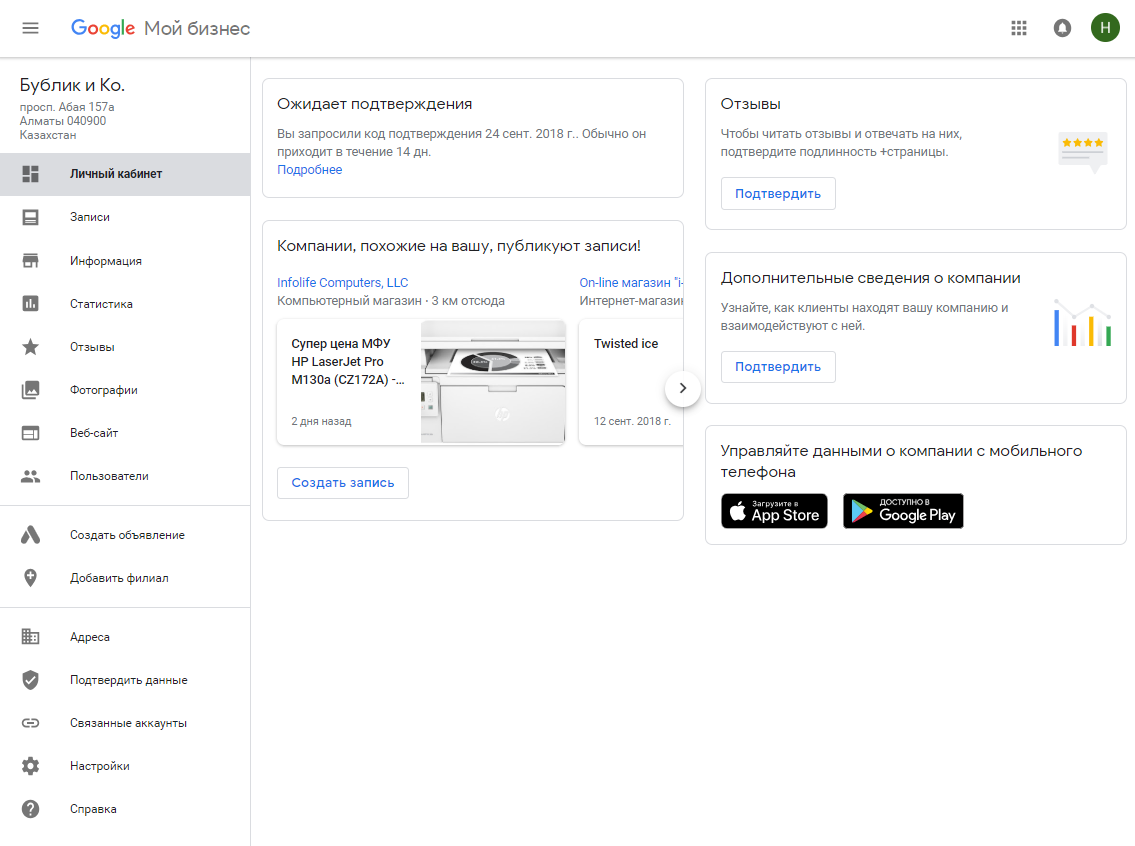The image size is (1135, 846).
Task: Select Веб-сайт in the sidebar
Action: click(x=94, y=433)
